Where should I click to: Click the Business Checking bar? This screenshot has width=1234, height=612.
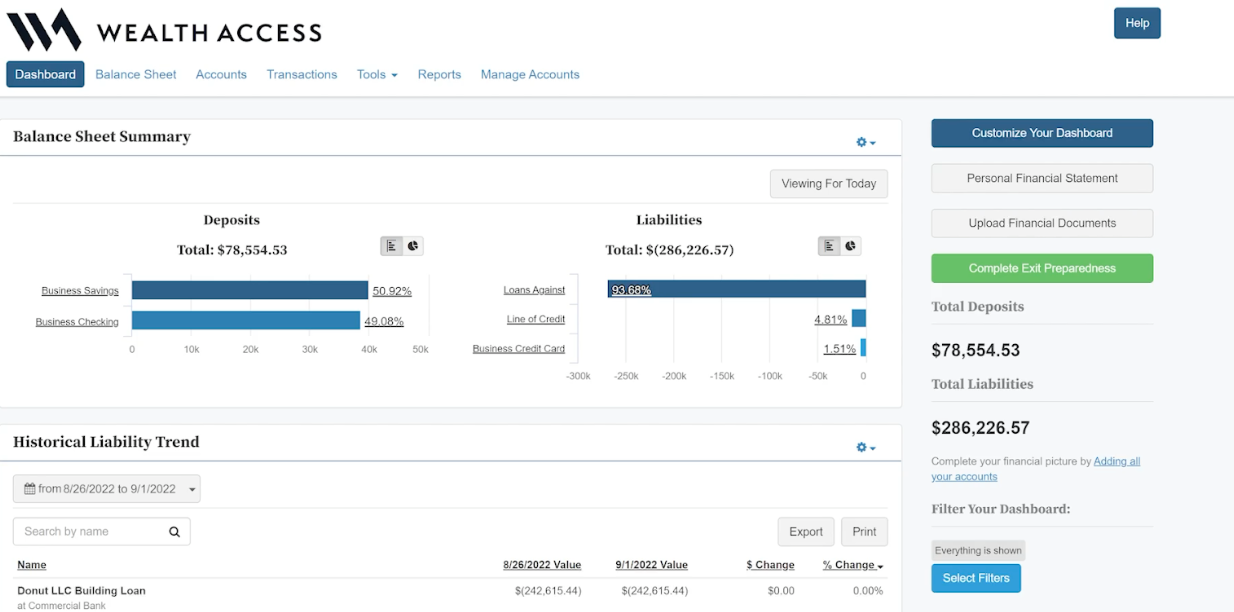click(x=246, y=320)
